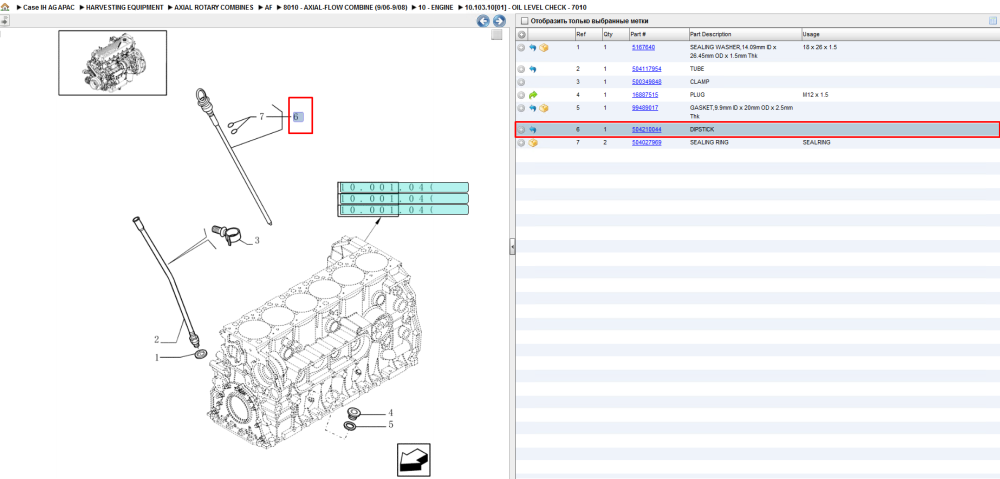Screen dimensions: 1000x479
Task: Click the Usage column header
Action: point(900,34)
